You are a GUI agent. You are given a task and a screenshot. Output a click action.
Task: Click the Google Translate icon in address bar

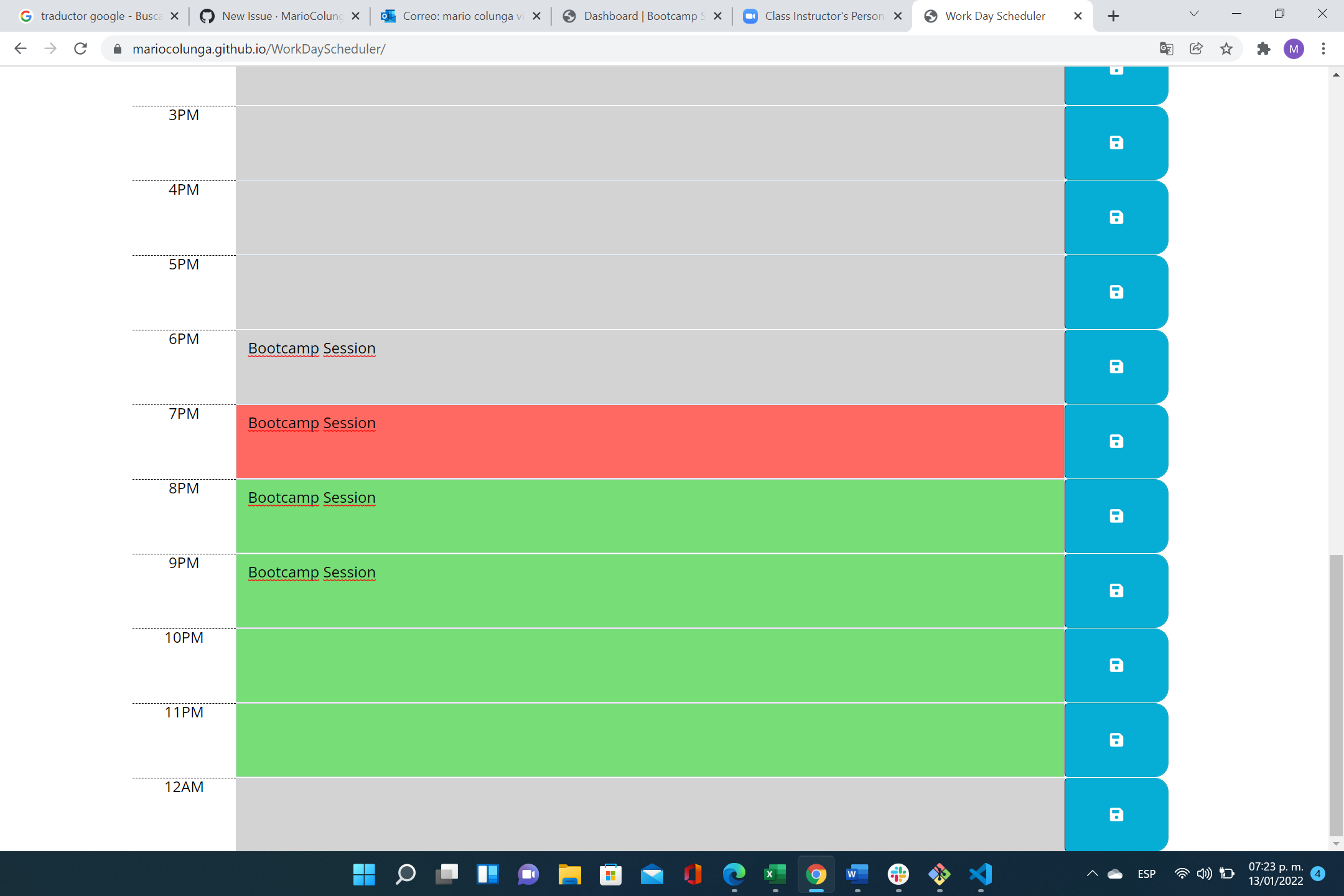pyautogui.click(x=1166, y=49)
